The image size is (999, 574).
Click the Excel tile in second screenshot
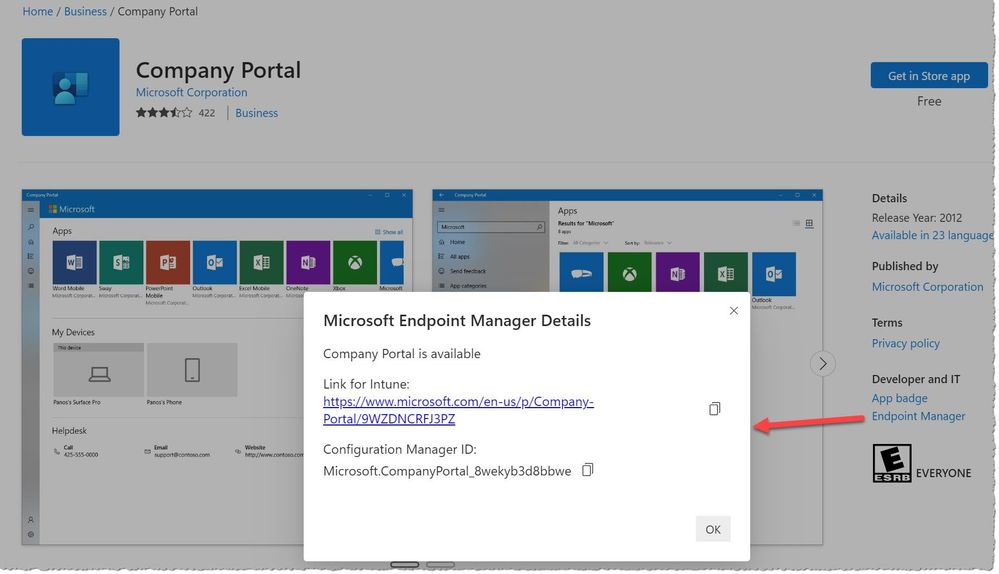pos(726,274)
